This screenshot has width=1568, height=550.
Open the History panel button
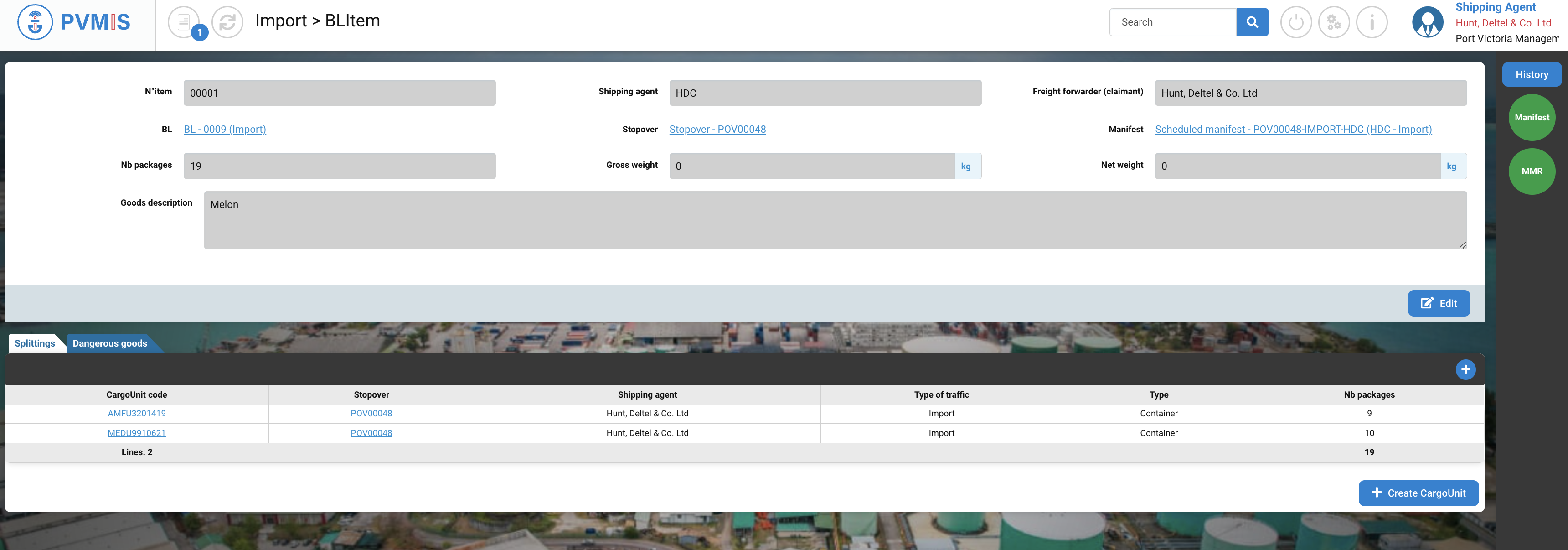1531,74
